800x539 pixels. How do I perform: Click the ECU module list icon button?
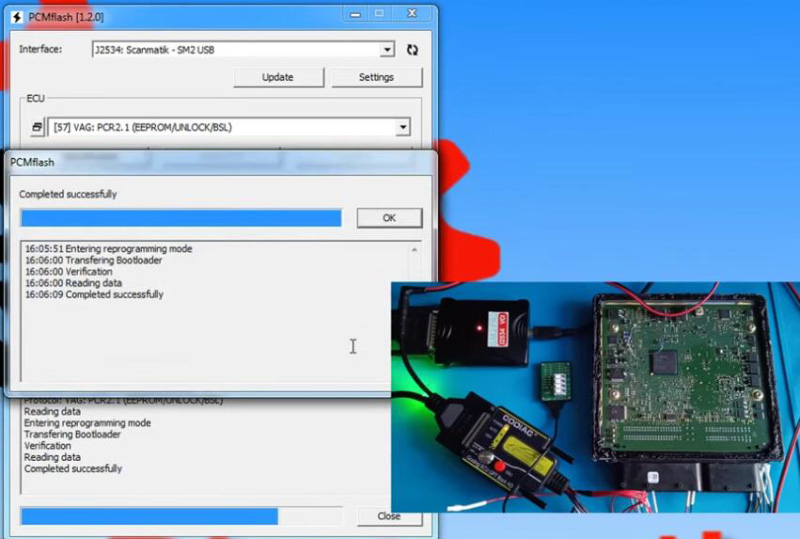[37, 127]
